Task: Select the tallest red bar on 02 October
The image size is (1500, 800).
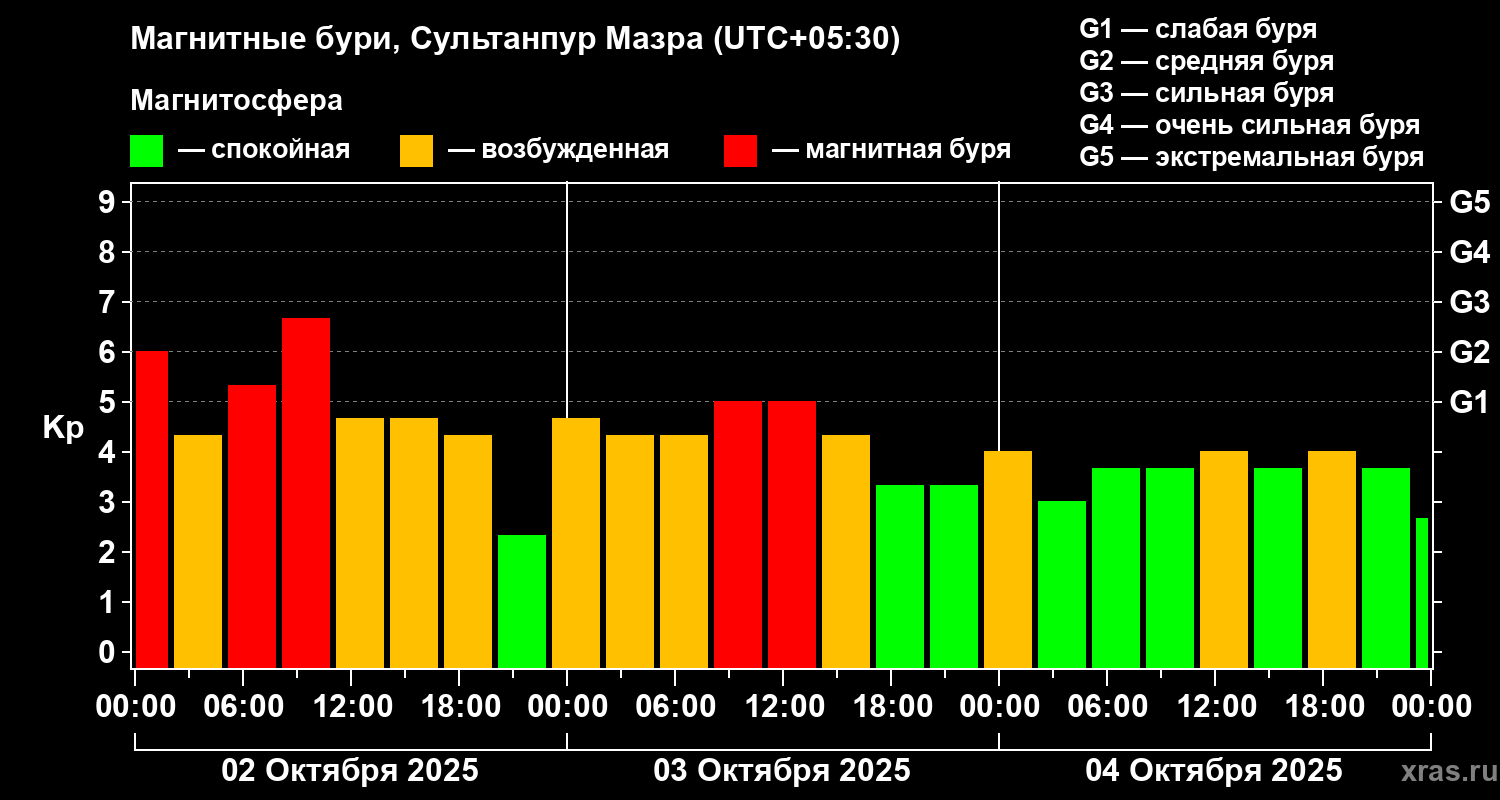Action: click(306, 493)
